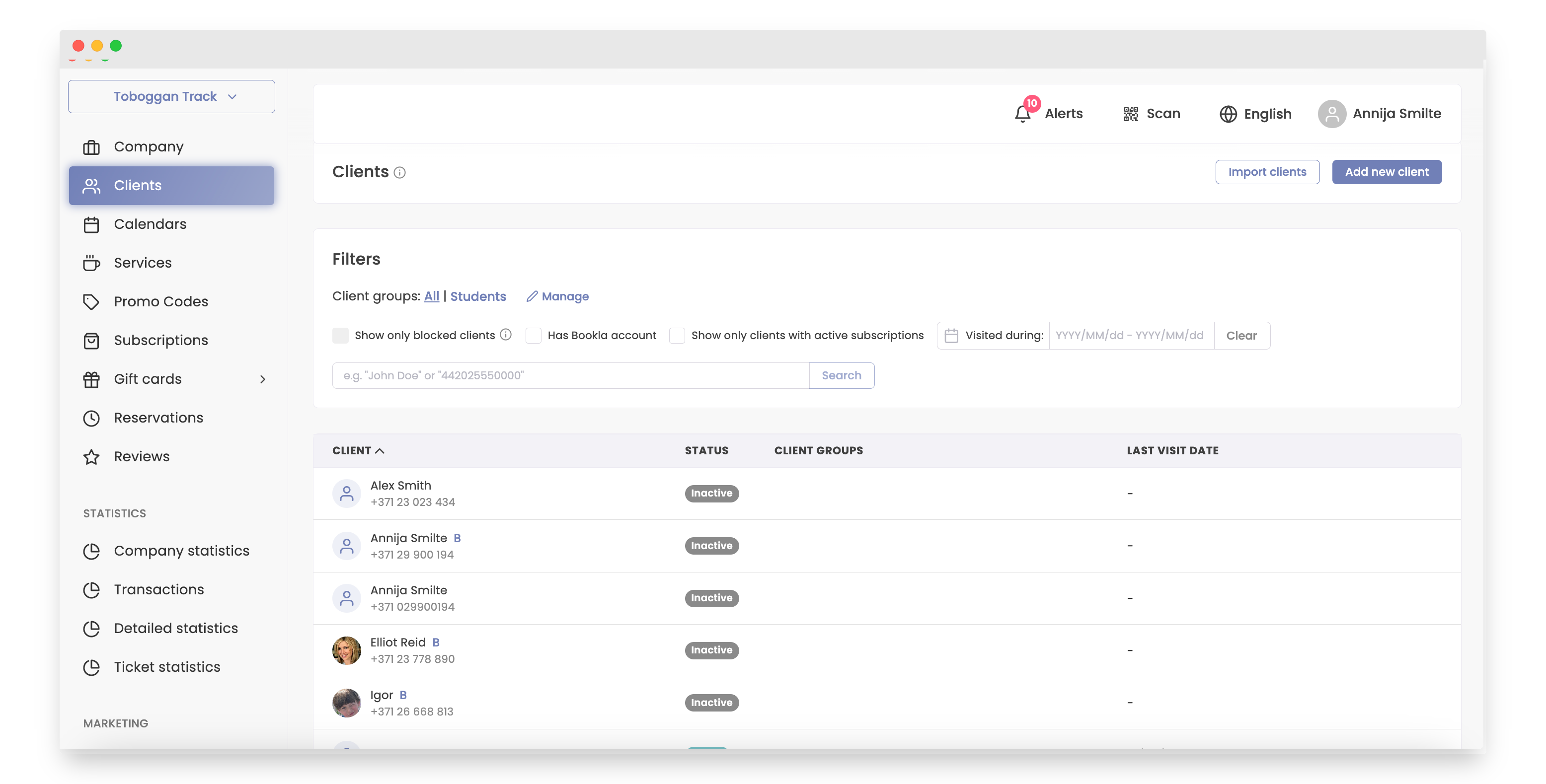Toggle active subscriptions only checkbox
Screen dimensions: 1546x784
(x=677, y=335)
